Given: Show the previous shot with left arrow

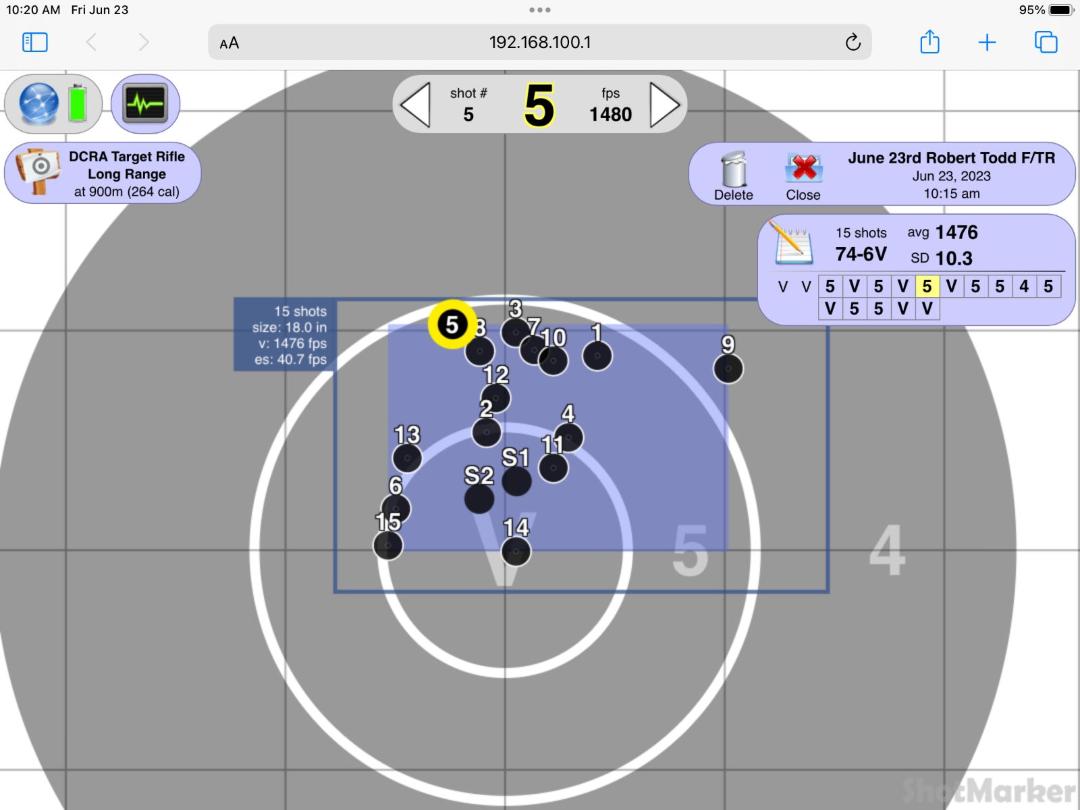Looking at the screenshot, I should [415, 105].
